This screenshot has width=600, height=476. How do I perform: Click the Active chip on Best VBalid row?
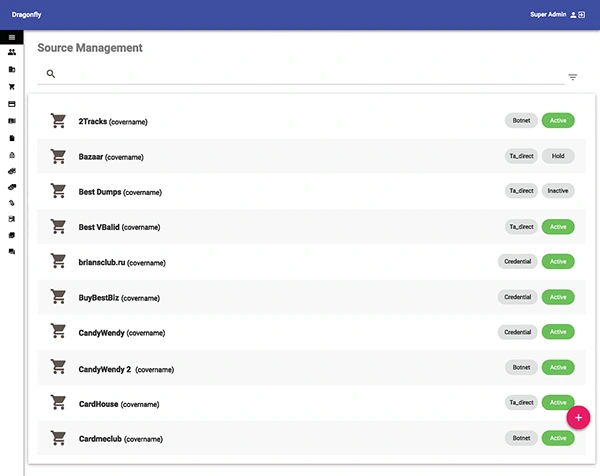(558, 227)
